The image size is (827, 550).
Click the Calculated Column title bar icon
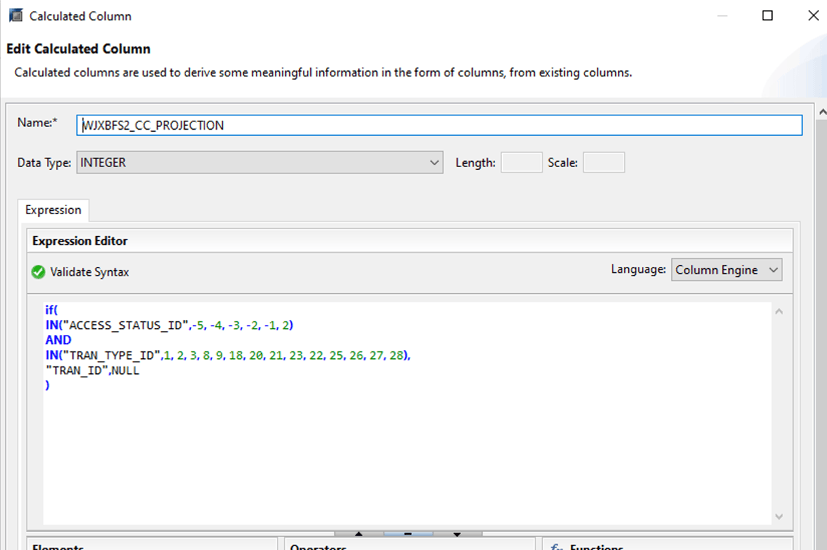pos(15,16)
